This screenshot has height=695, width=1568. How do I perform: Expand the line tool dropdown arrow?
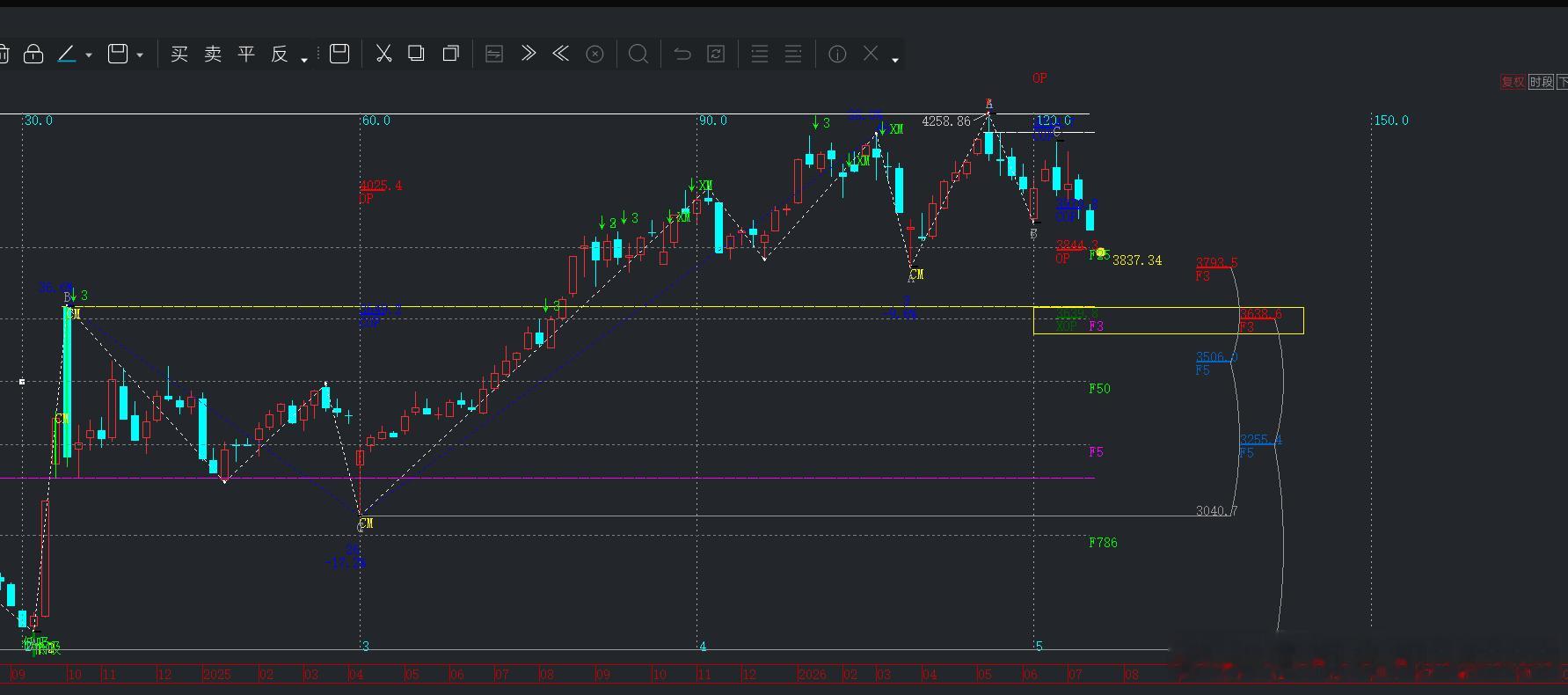coord(89,55)
